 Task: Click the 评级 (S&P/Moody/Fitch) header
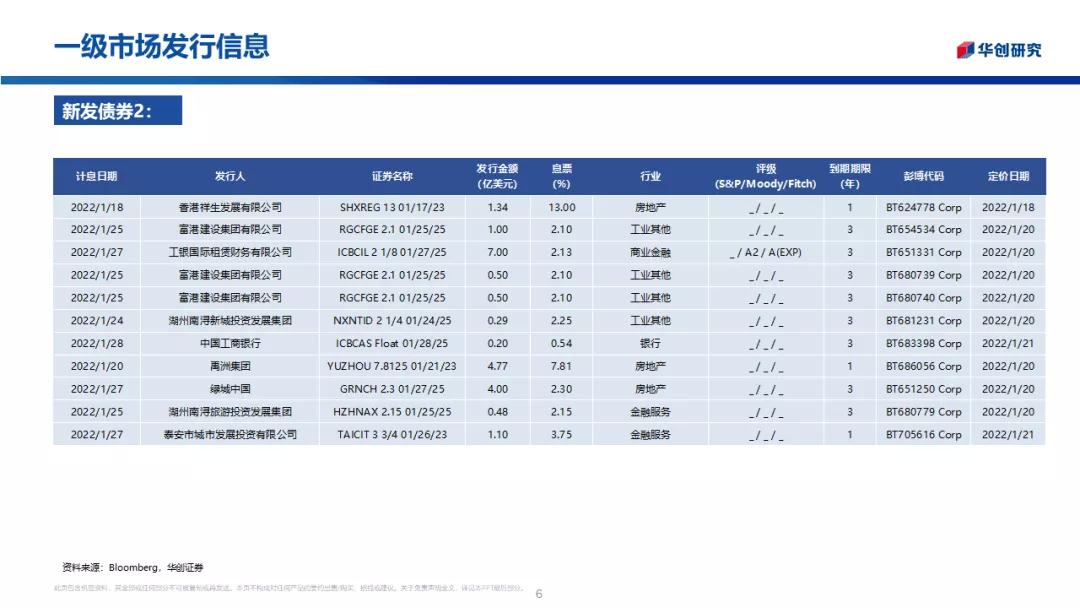(x=765, y=176)
